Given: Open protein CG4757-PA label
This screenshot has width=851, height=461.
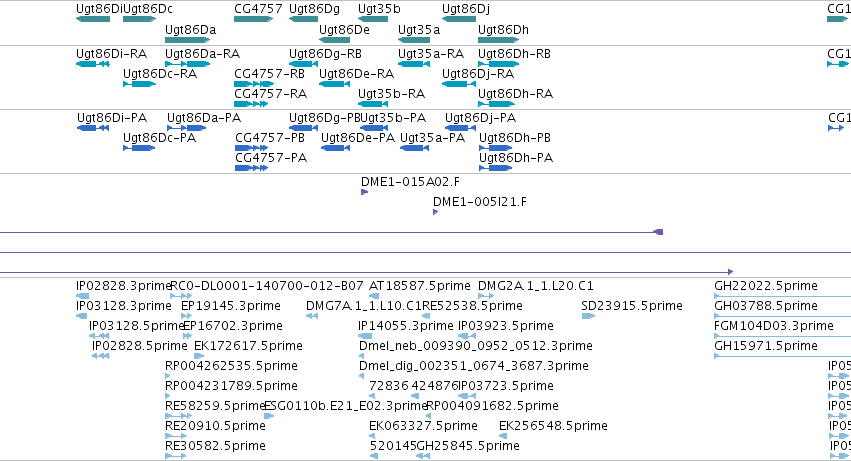Looking at the screenshot, I should (271, 158).
